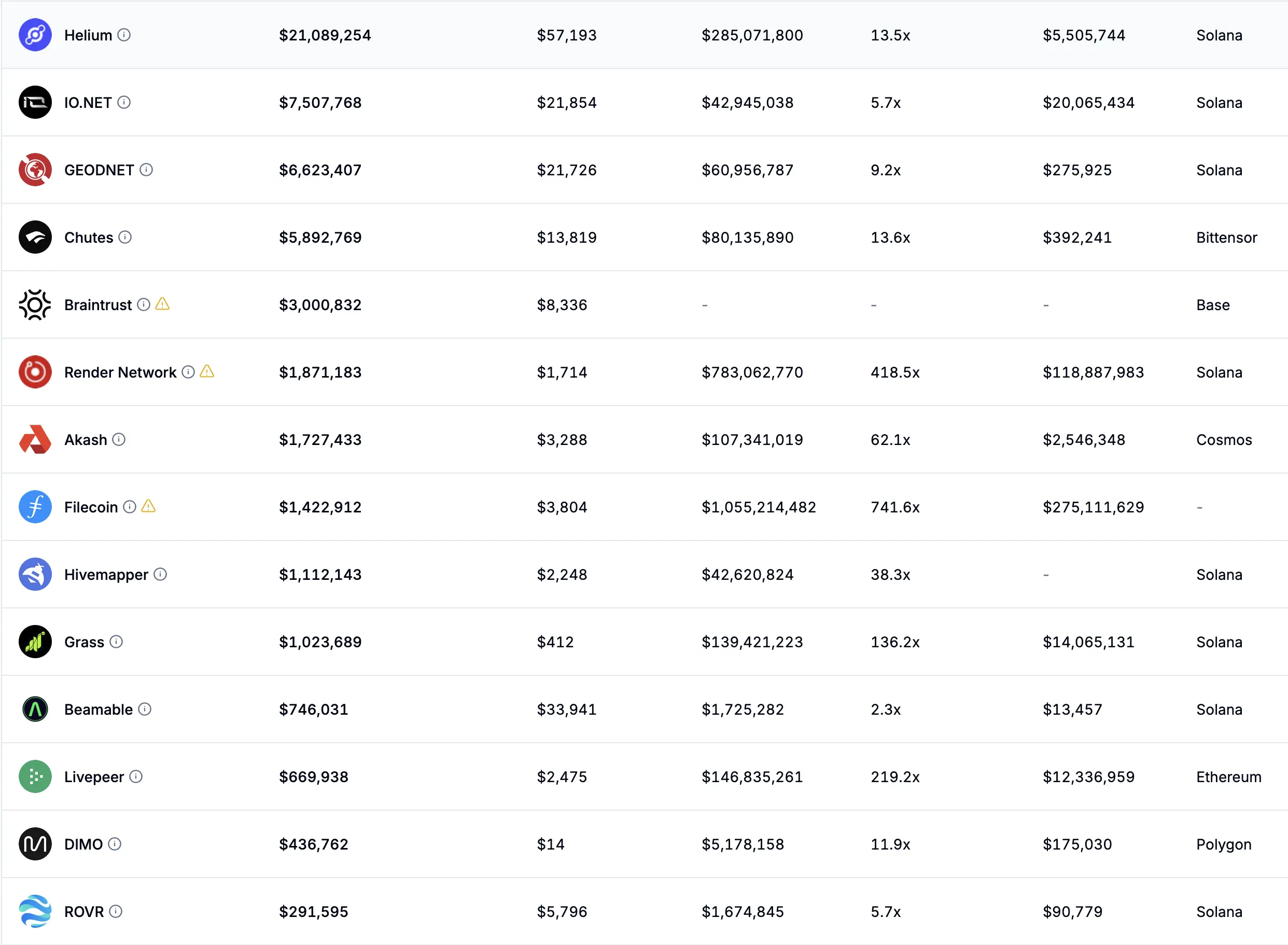Viewport: 1288px width, 945px height.
Task: Click the Helium project logo
Action: [x=35, y=35]
